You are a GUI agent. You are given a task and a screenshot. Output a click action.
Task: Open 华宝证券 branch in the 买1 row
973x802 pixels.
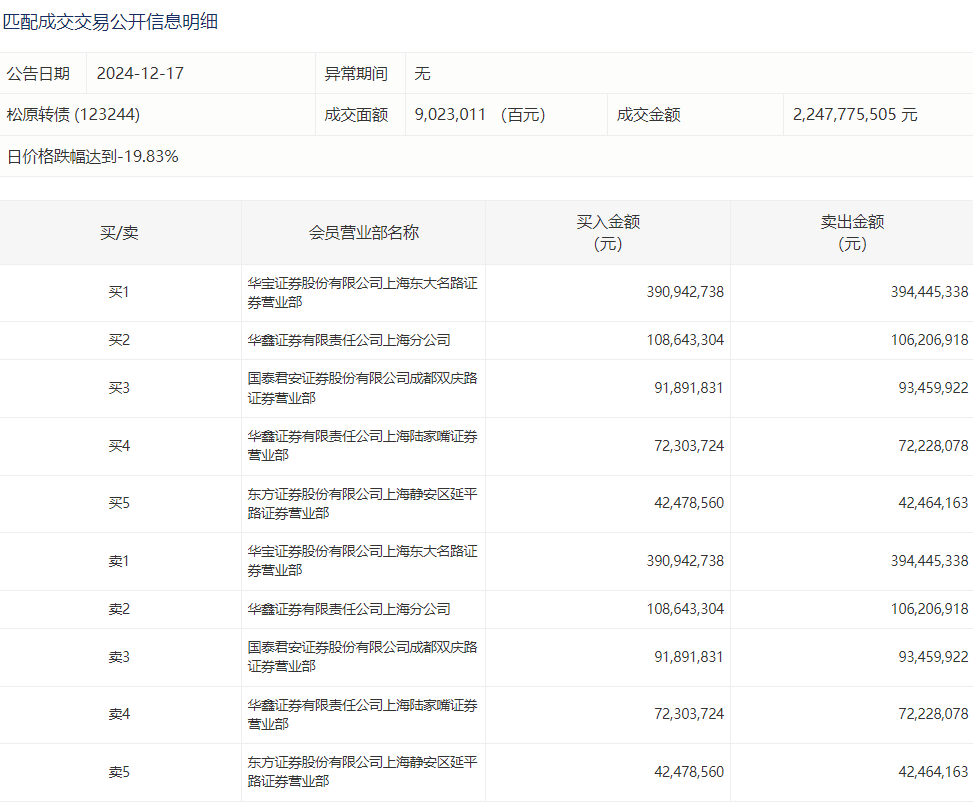[362, 292]
